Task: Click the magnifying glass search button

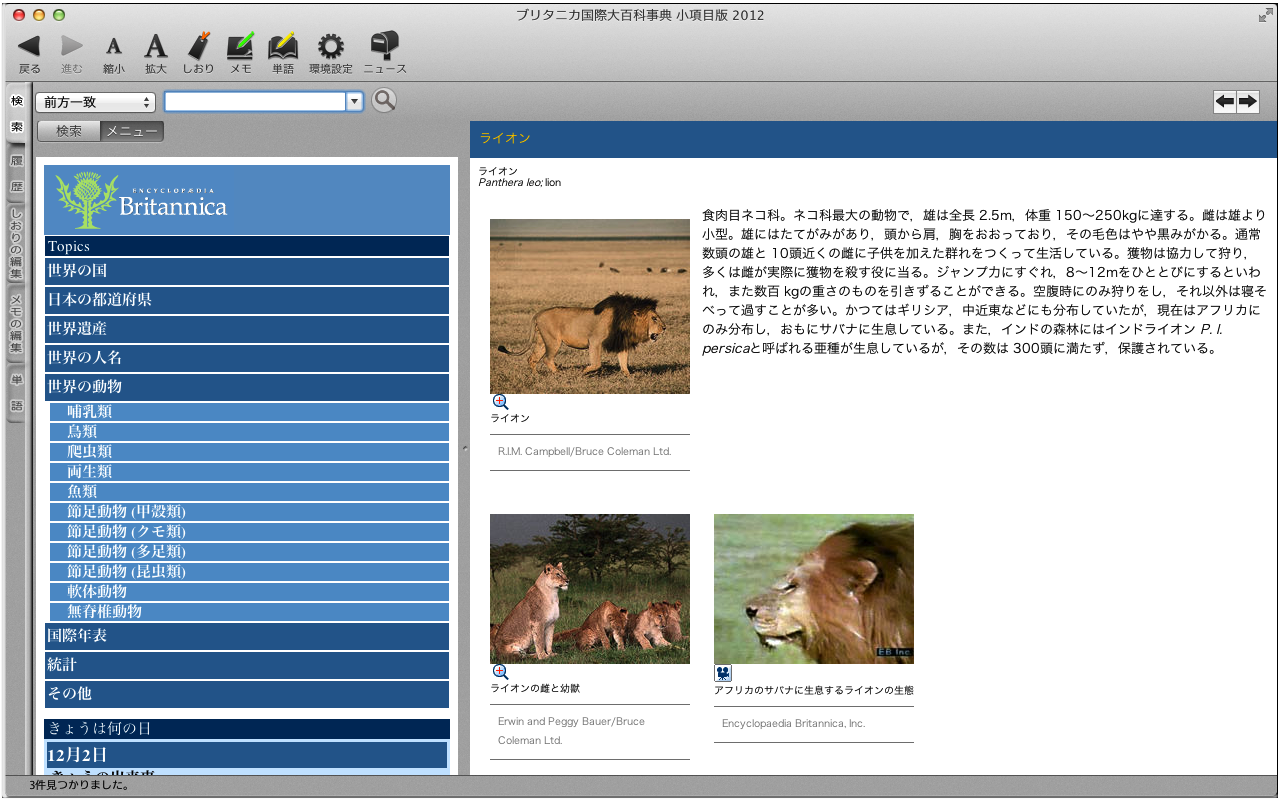Action: (x=384, y=101)
